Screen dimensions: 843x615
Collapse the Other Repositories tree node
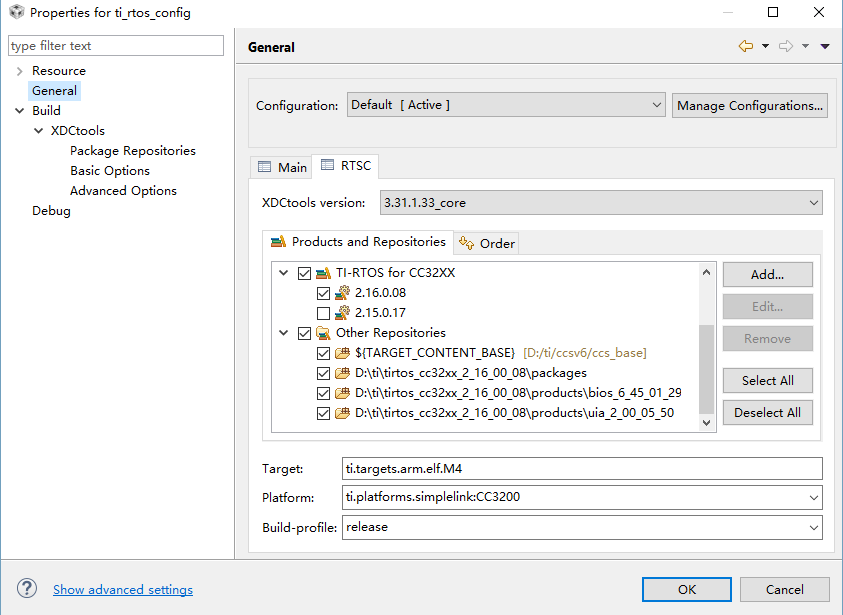click(x=285, y=333)
